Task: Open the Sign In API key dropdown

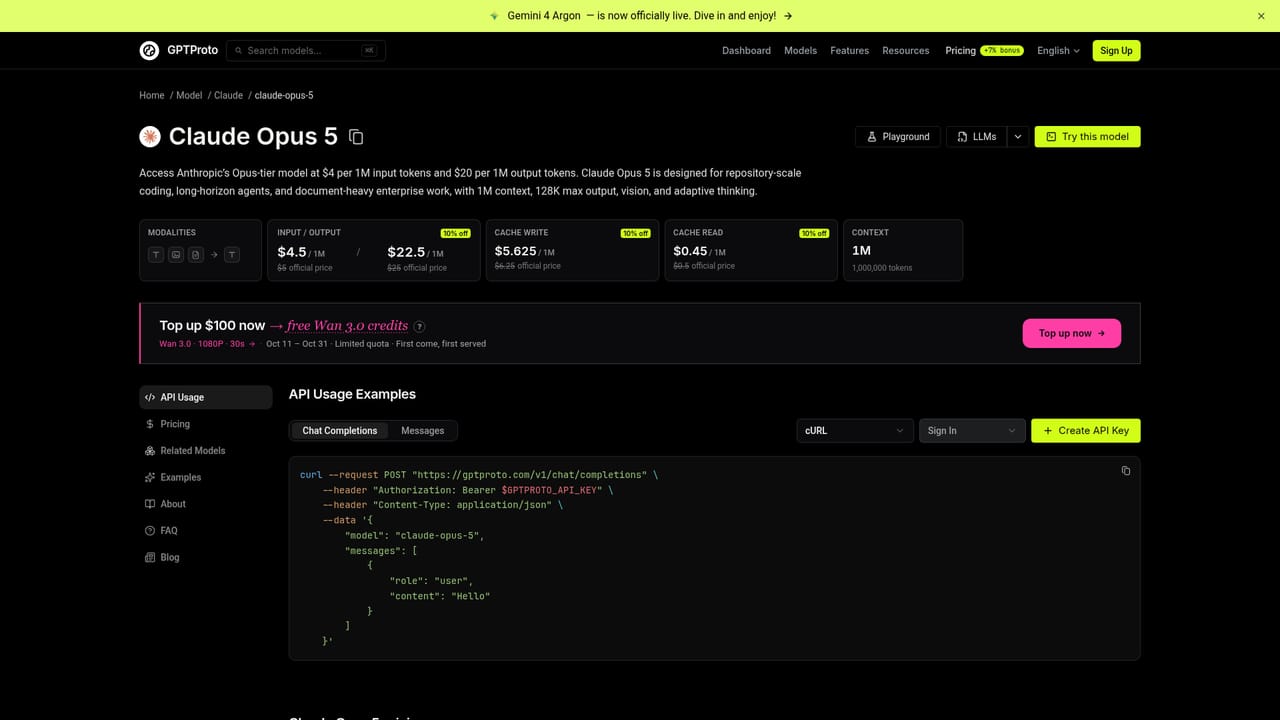Action: tap(972, 431)
